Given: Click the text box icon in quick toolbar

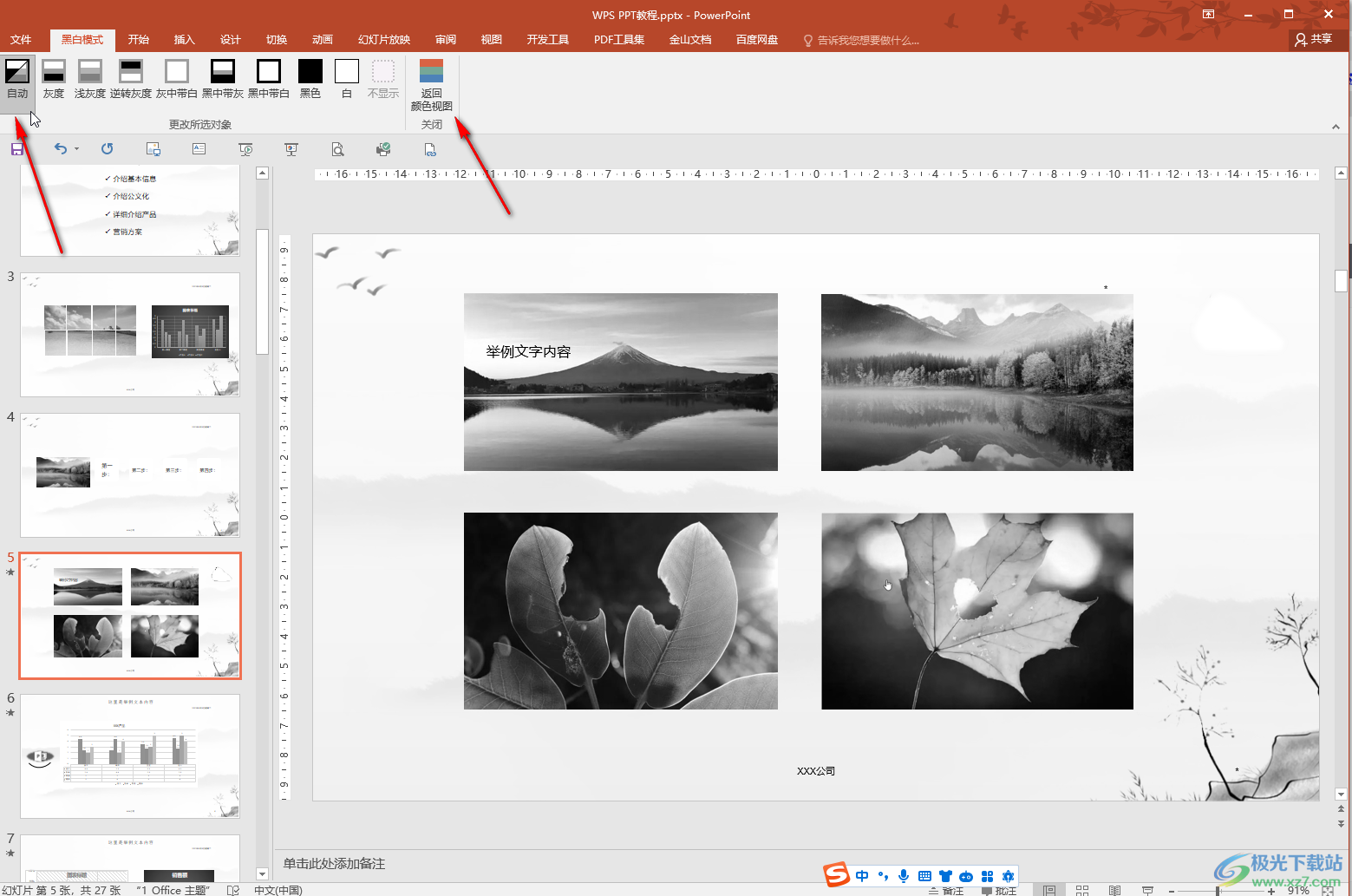Looking at the screenshot, I should [x=199, y=149].
